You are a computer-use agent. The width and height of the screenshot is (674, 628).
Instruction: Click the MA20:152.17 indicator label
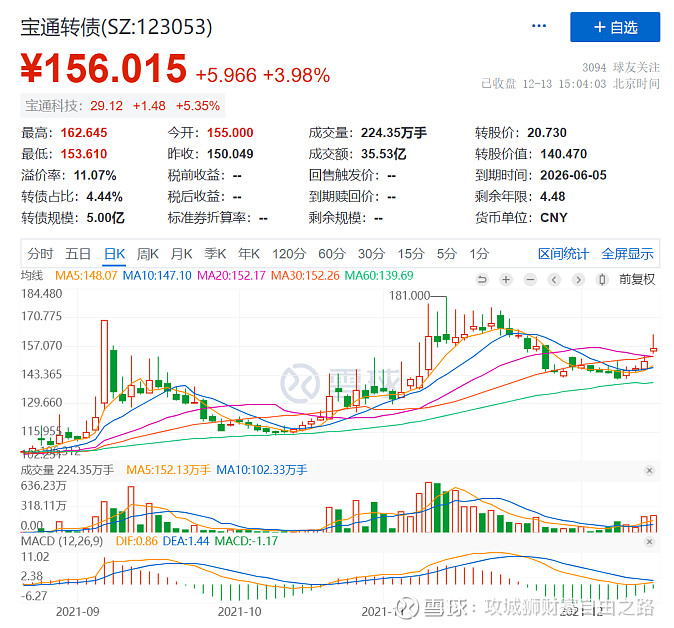231,276
